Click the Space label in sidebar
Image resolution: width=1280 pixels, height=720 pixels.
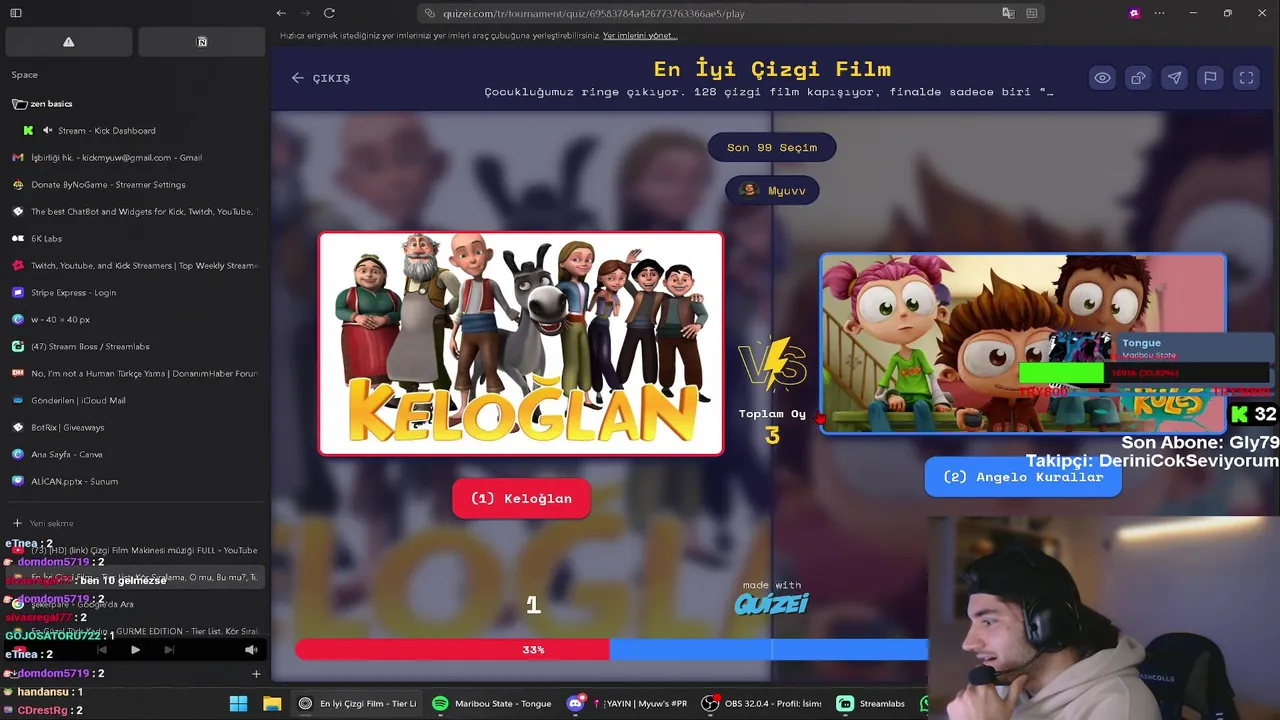point(25,75)
